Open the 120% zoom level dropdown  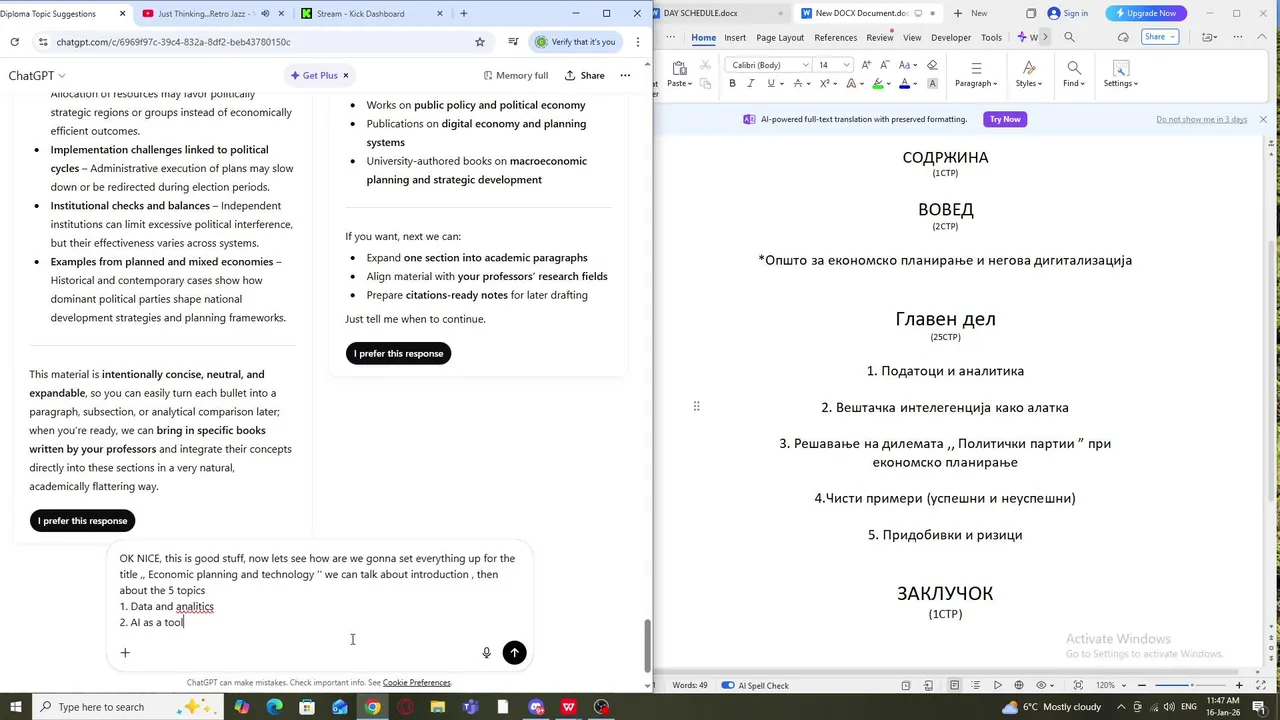(x=1110, y=685)
